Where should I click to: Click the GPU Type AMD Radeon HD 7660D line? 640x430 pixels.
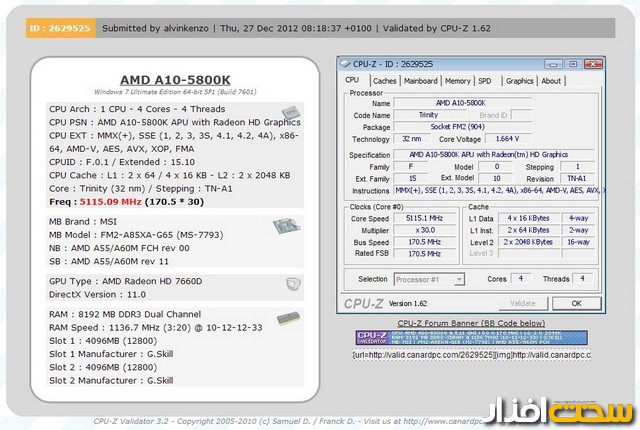point(125,281)
